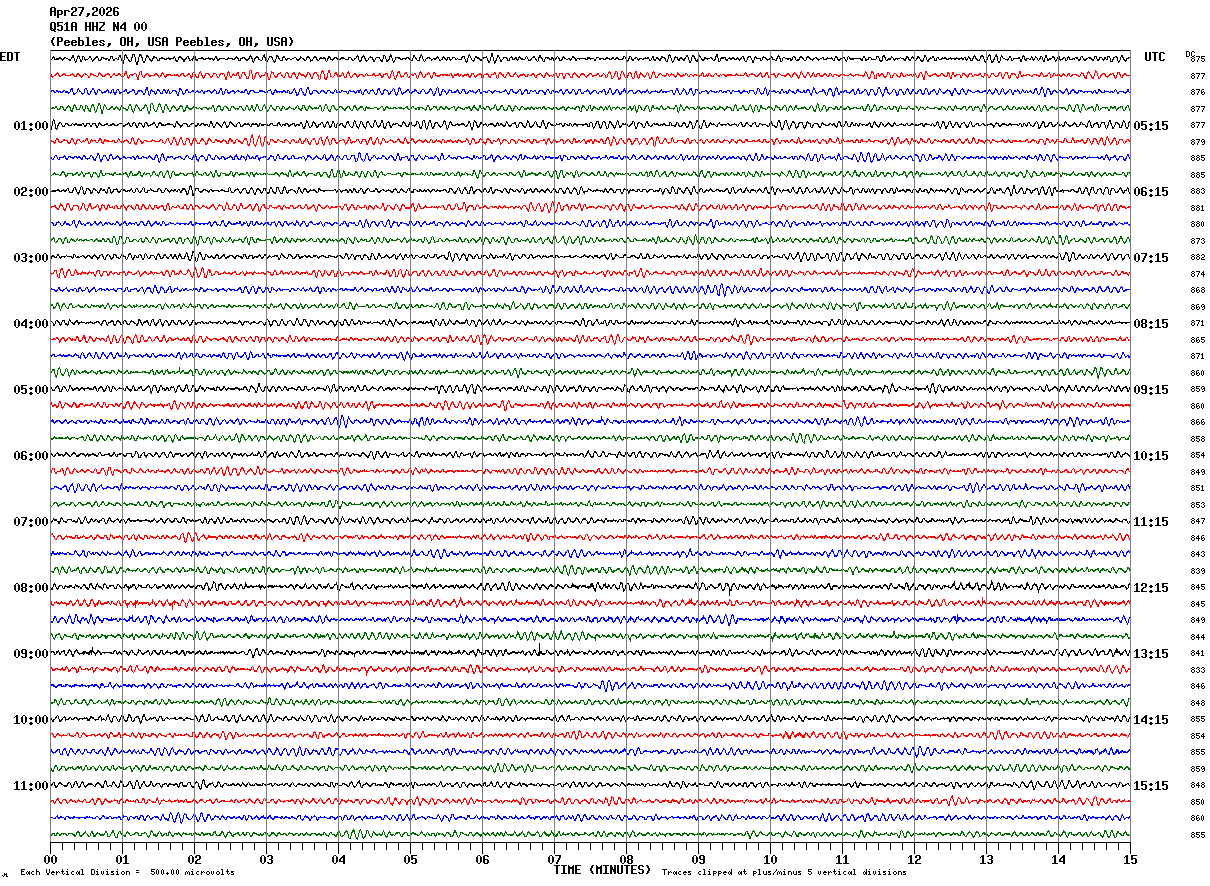Click the Each Vertical Division scale note
Image resolution: width=1210 pixels, height=886 pixels.
tap(127, 872)
